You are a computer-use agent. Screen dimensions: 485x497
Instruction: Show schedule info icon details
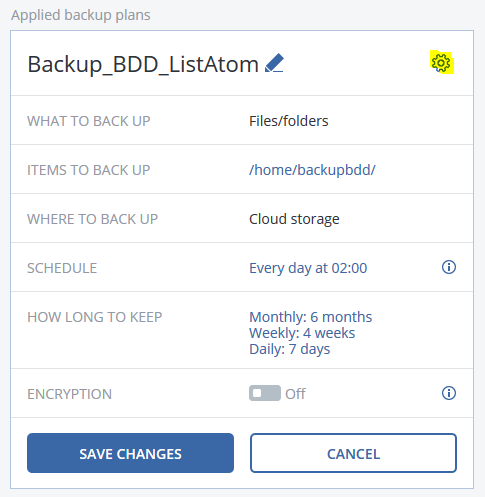(x=449, y=267)
